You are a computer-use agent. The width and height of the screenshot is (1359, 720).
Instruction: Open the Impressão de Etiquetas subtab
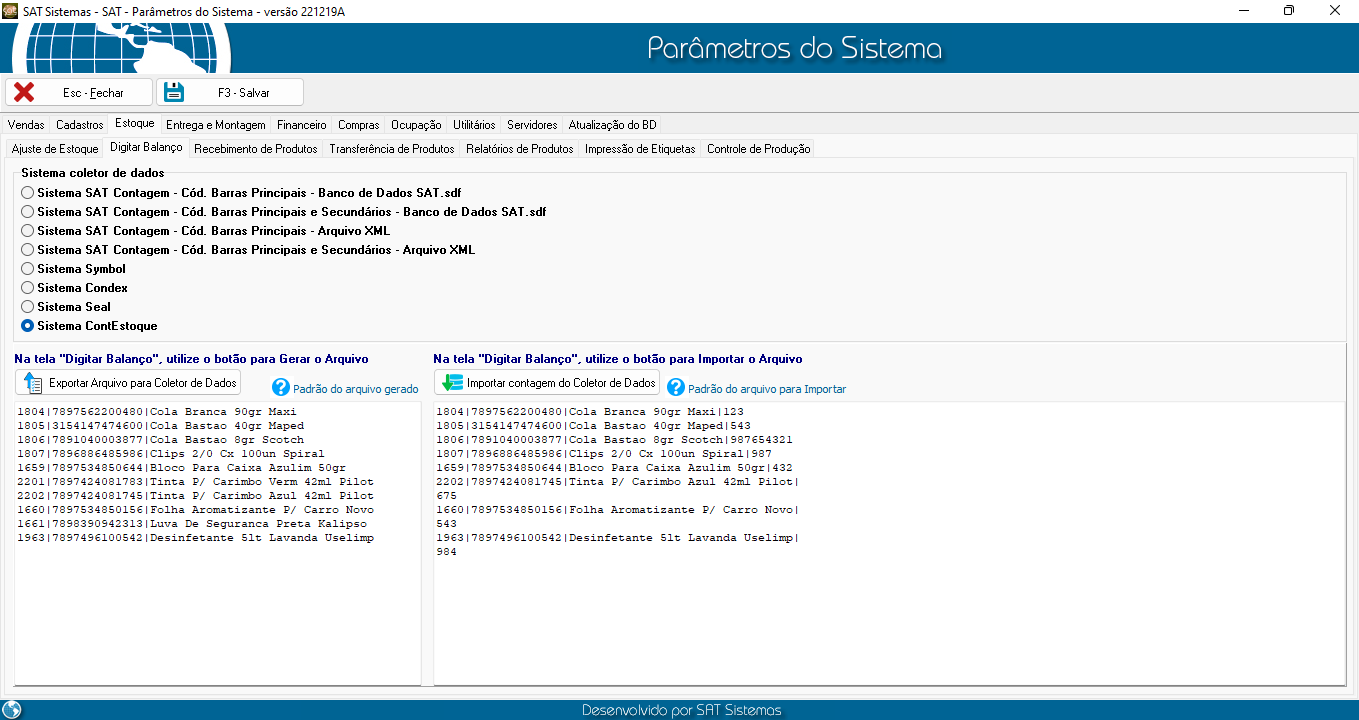(639, 149)
